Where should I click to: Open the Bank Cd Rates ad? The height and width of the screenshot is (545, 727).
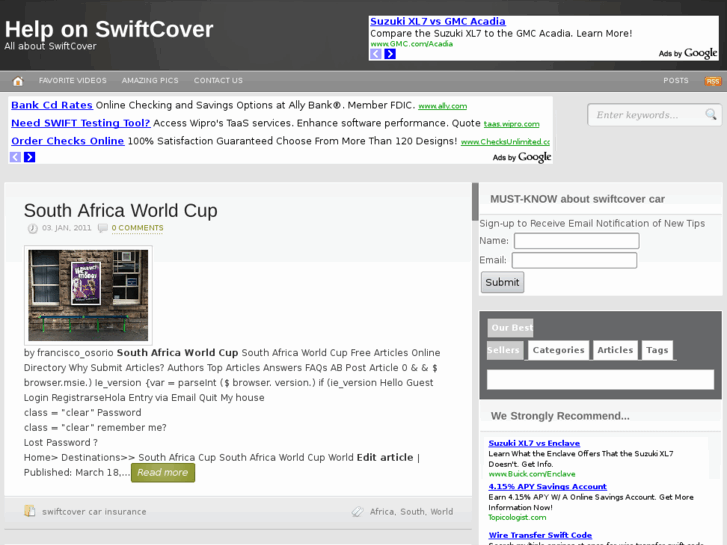[52, 105]
